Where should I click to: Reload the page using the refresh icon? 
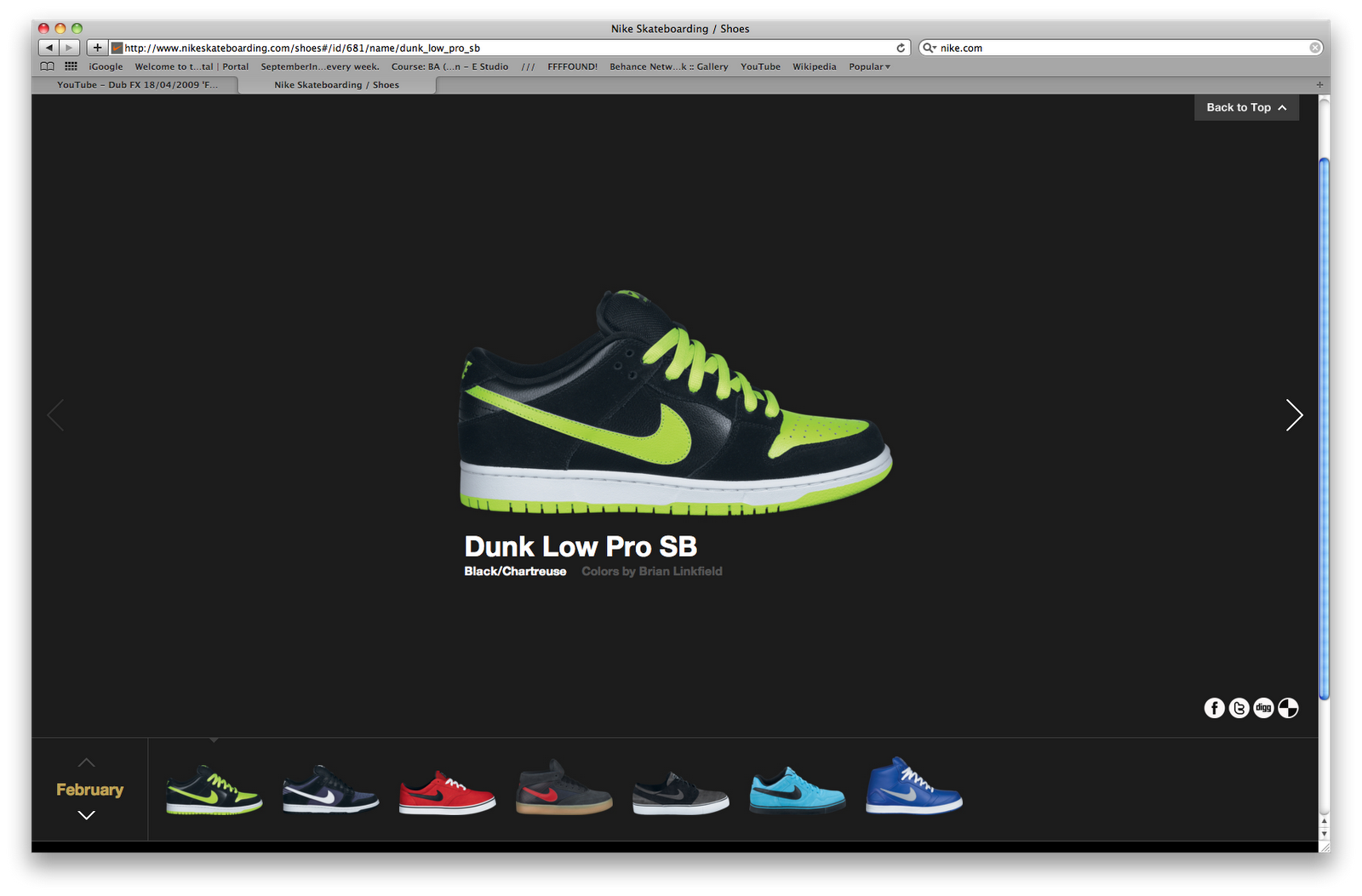[901, 48]
